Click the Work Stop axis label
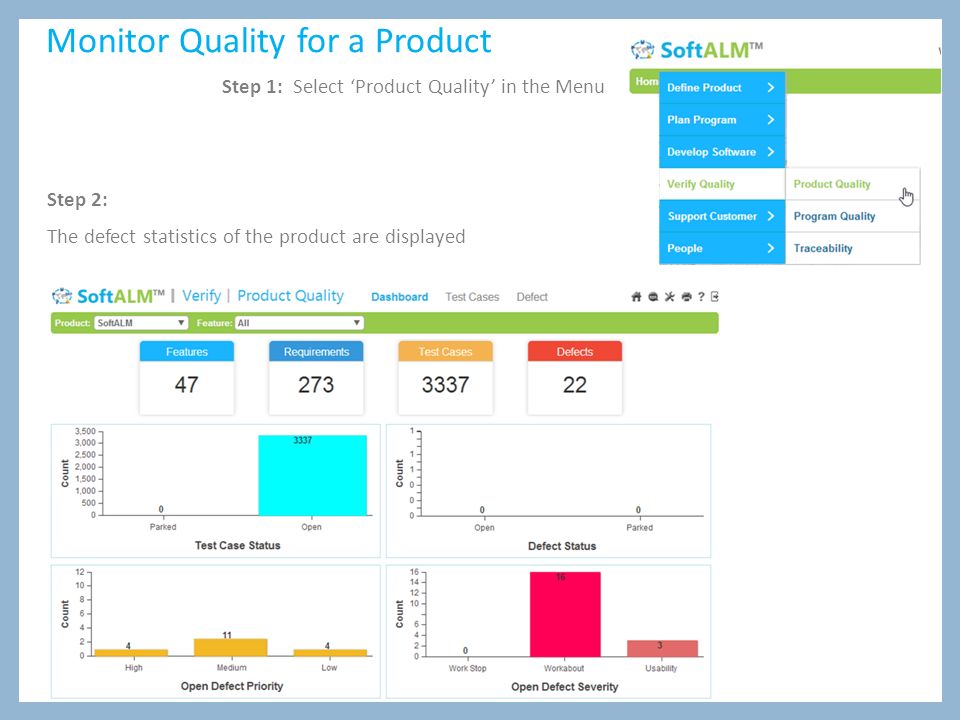Image resolution: width=960 pixels, height=720 pixels. (467, 668)
